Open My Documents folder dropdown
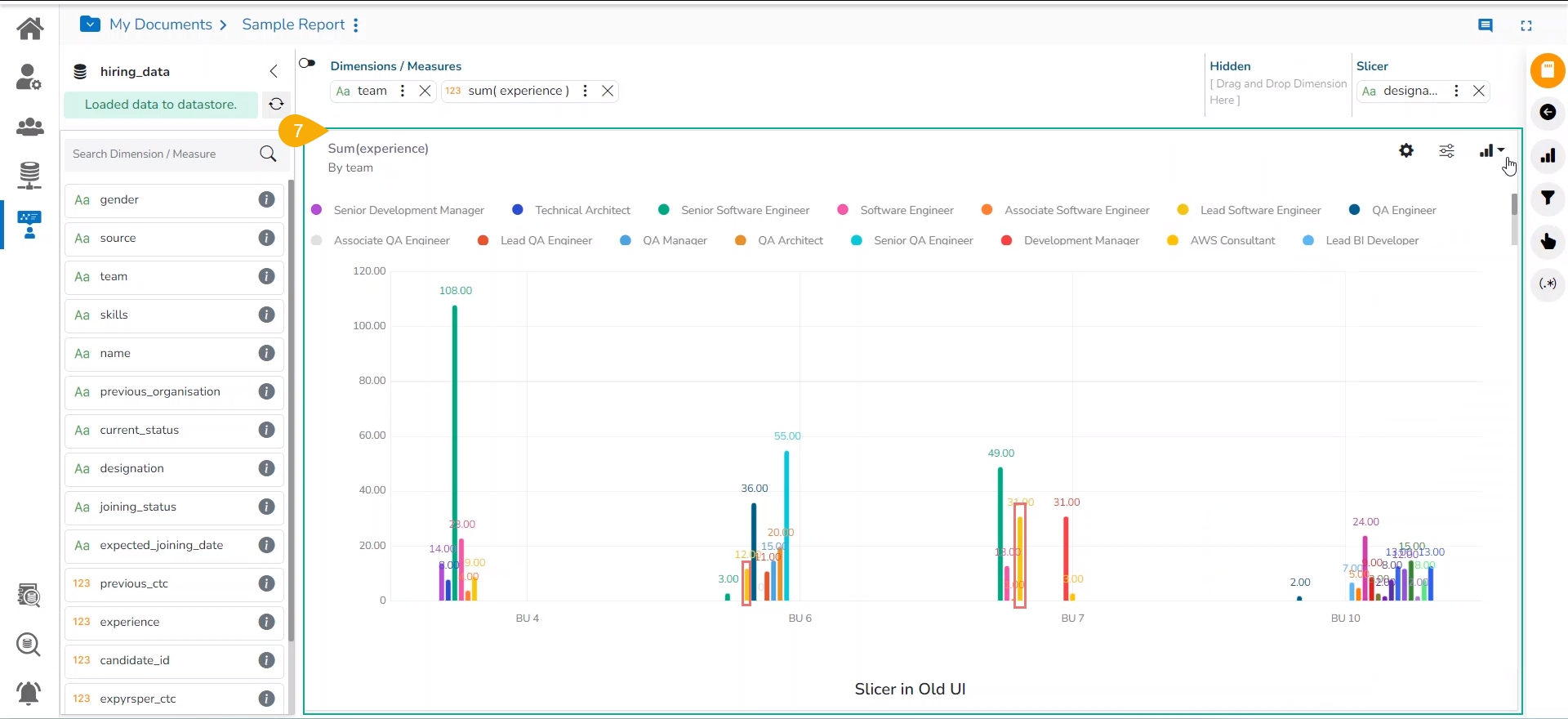This screenshot has width=1568, height=719. pyautogui.click(x=90, y=25)
